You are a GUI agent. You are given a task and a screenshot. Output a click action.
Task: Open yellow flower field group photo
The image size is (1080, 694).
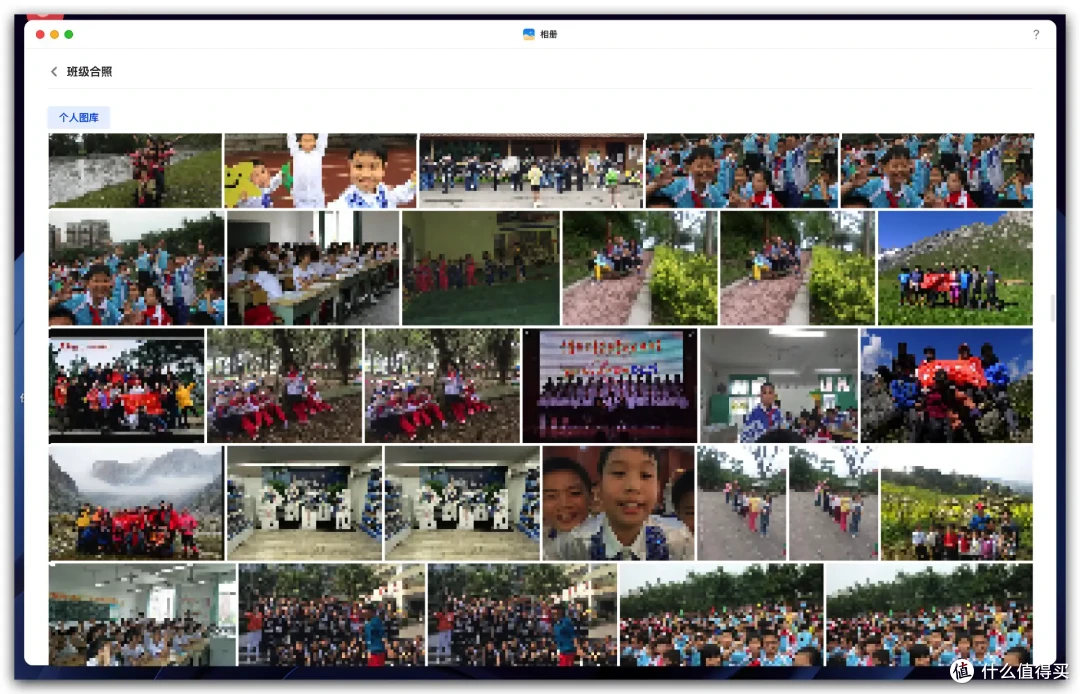click(957, 503)
